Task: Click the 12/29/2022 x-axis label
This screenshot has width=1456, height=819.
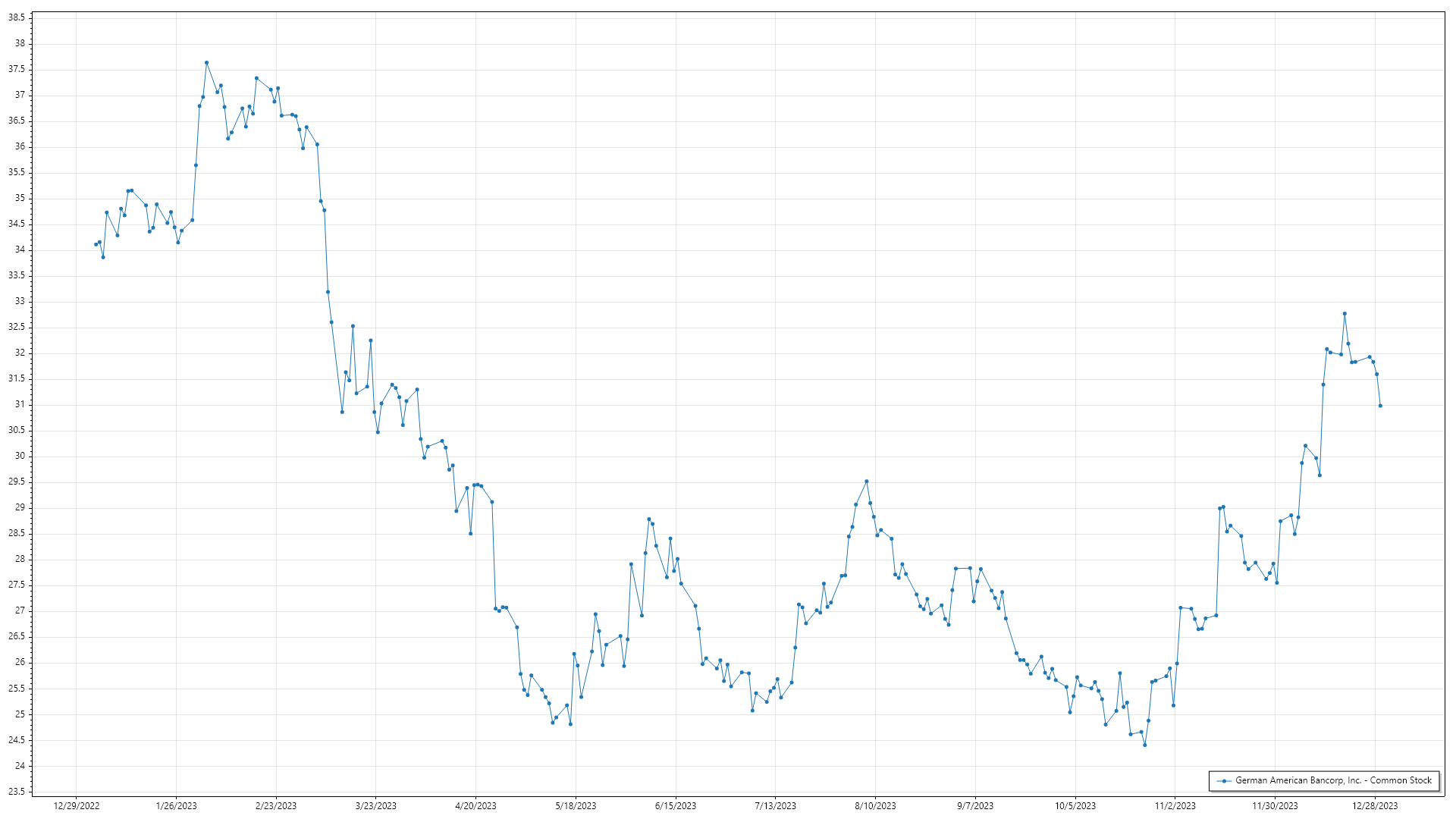Action: (x=77, y=805)
